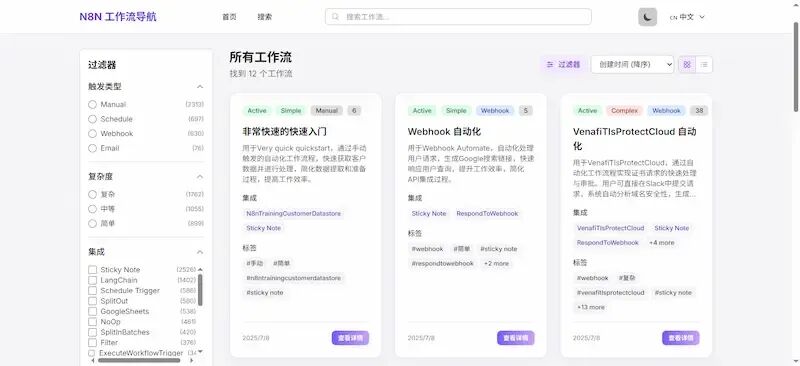This screenshot has height=366, width=800.
Task: Click the integrations list scroll-right arrow
Action: 191,360
